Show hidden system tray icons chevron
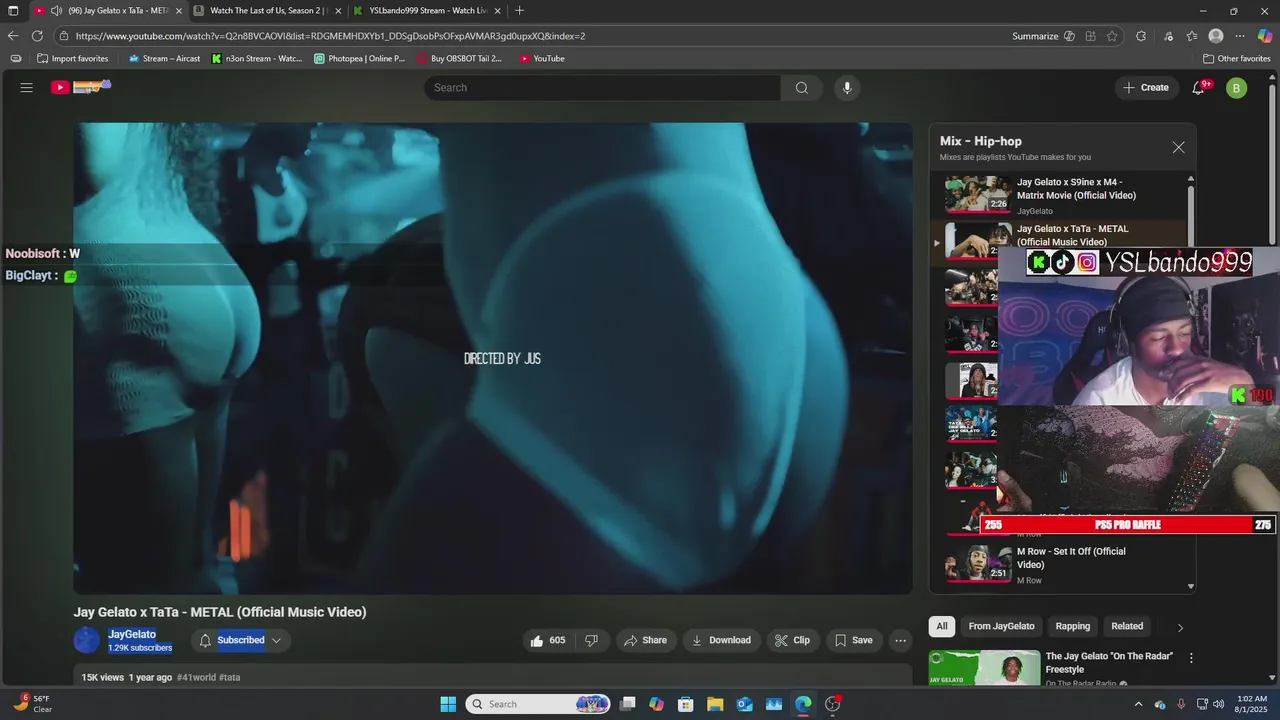 1138,704
